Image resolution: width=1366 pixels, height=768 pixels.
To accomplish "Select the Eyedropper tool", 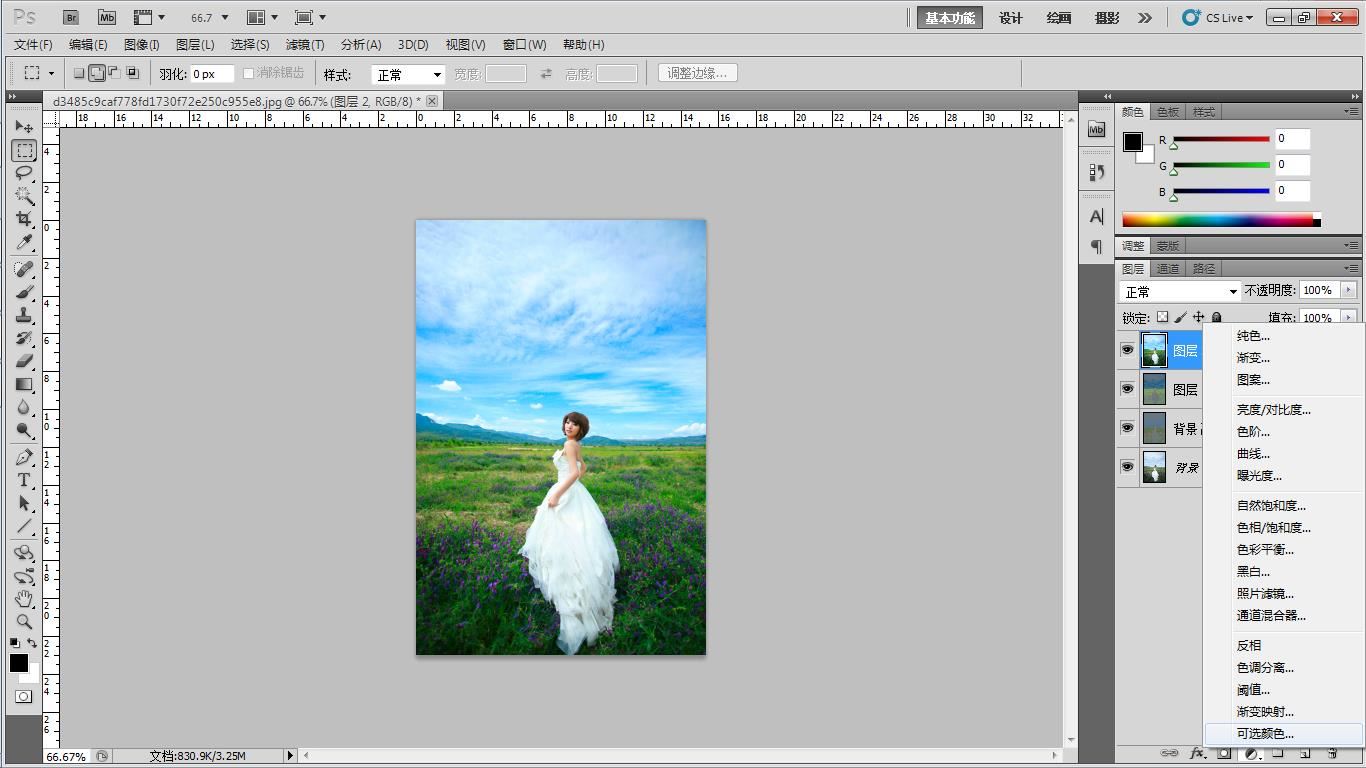I will [x=24, y=242].
